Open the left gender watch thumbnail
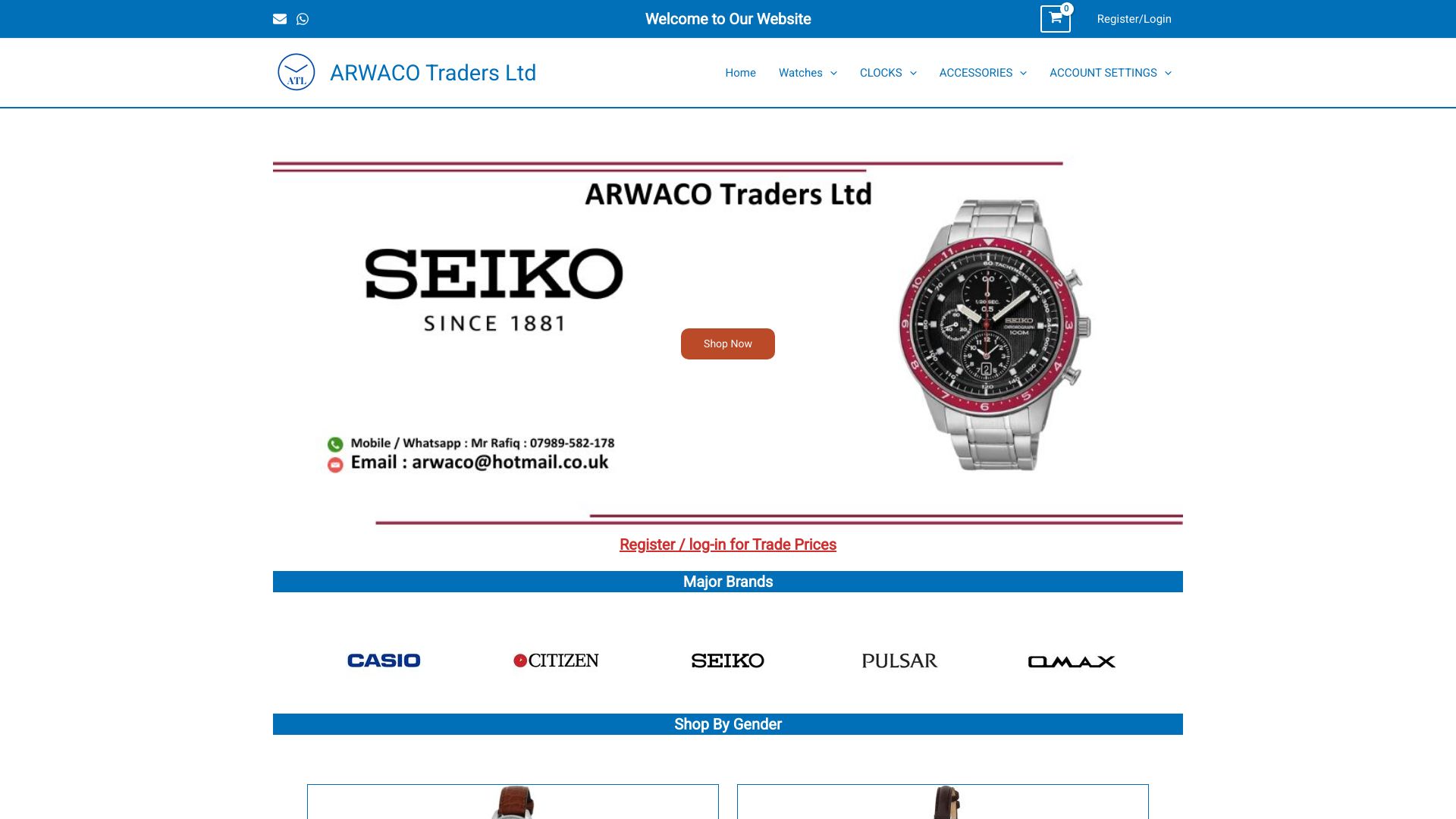The width and height of the screenshot is (1456, 819). tap(513, 802)
